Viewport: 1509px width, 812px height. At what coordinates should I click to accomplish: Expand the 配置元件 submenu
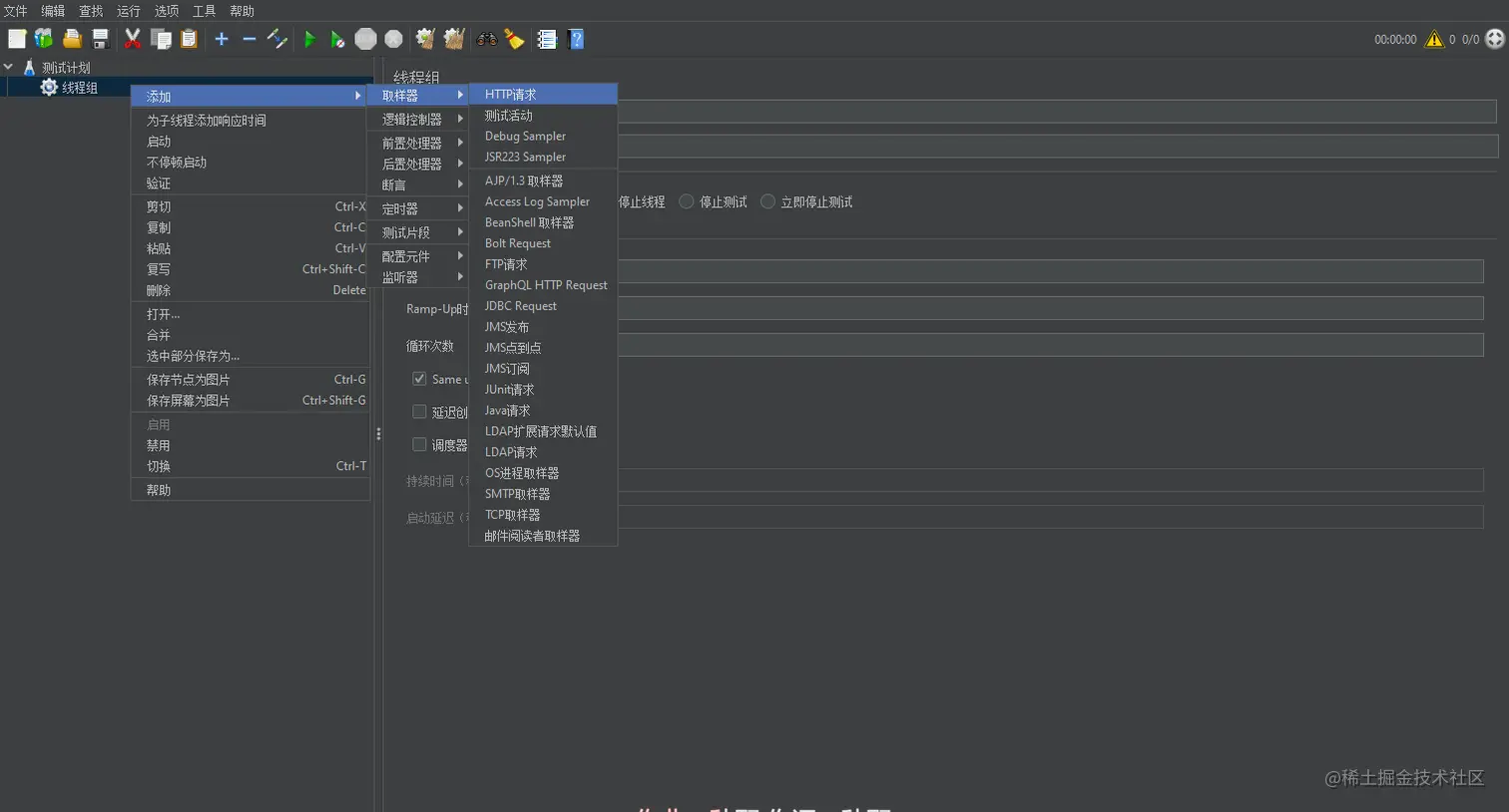(x=418, y=256)
